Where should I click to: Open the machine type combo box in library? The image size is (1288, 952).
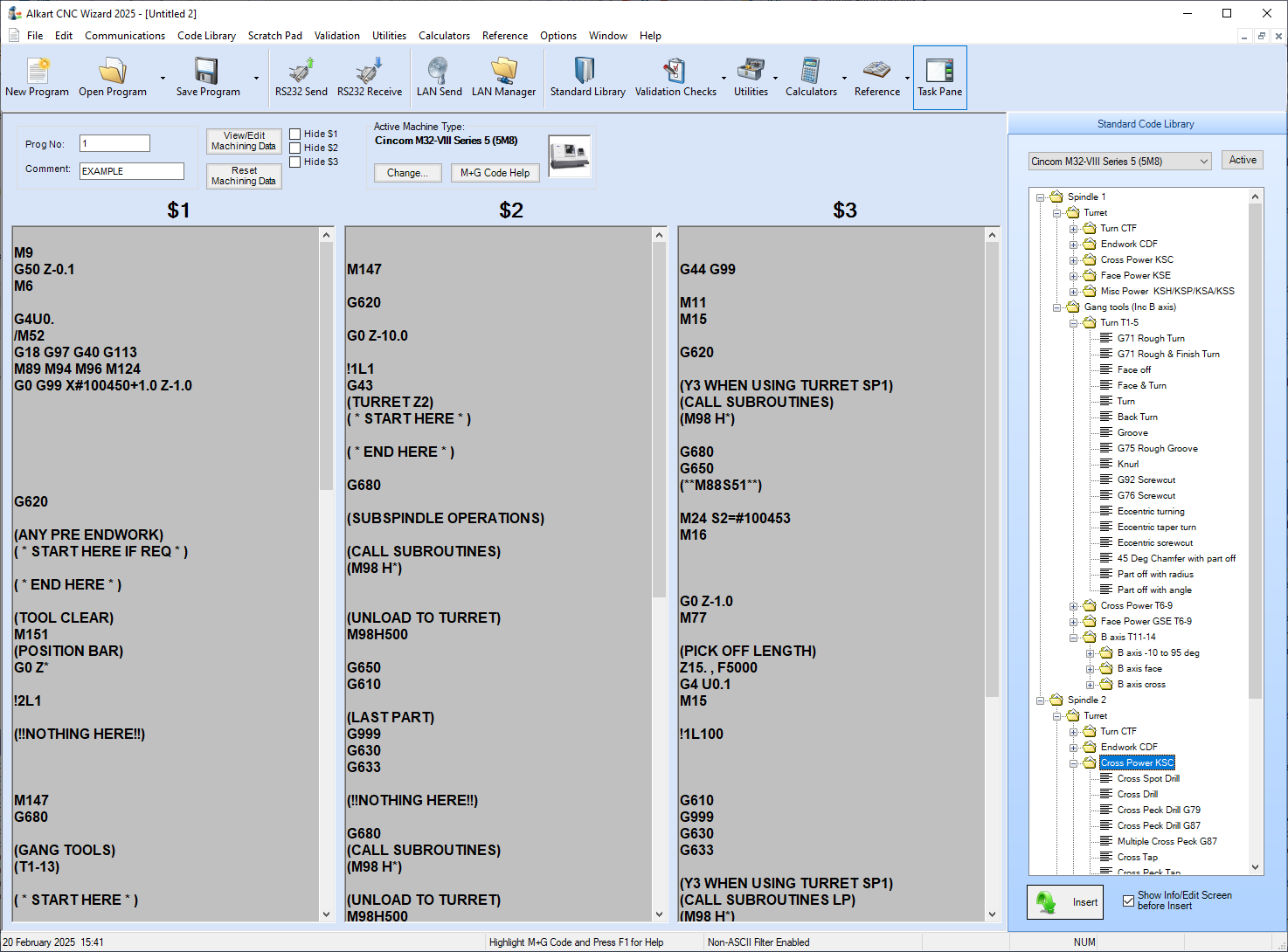click(x=1120, y=161)
